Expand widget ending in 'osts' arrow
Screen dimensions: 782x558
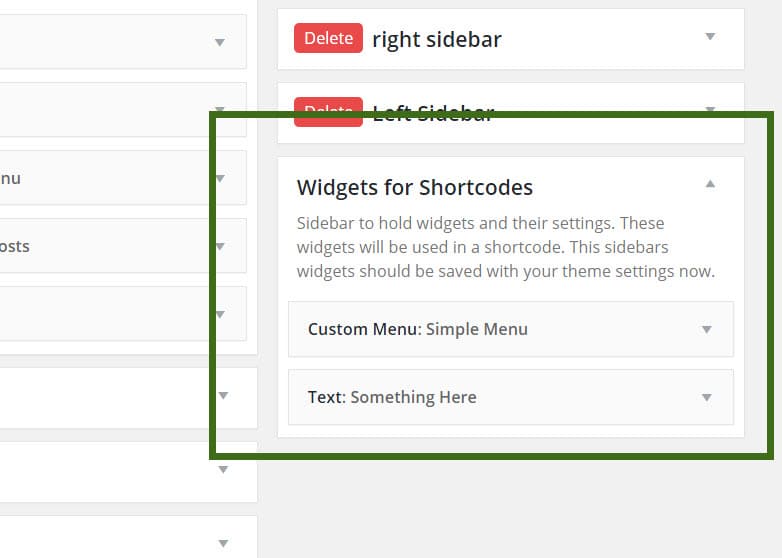220,246
